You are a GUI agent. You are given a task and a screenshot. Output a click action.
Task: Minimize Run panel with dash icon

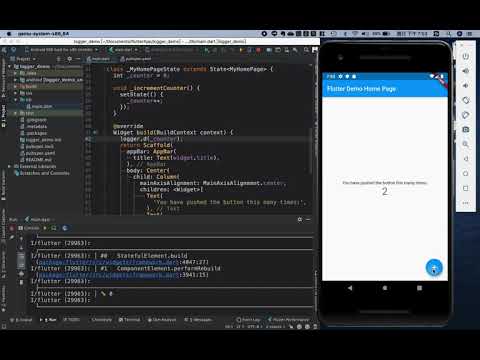tap(308, 219)
